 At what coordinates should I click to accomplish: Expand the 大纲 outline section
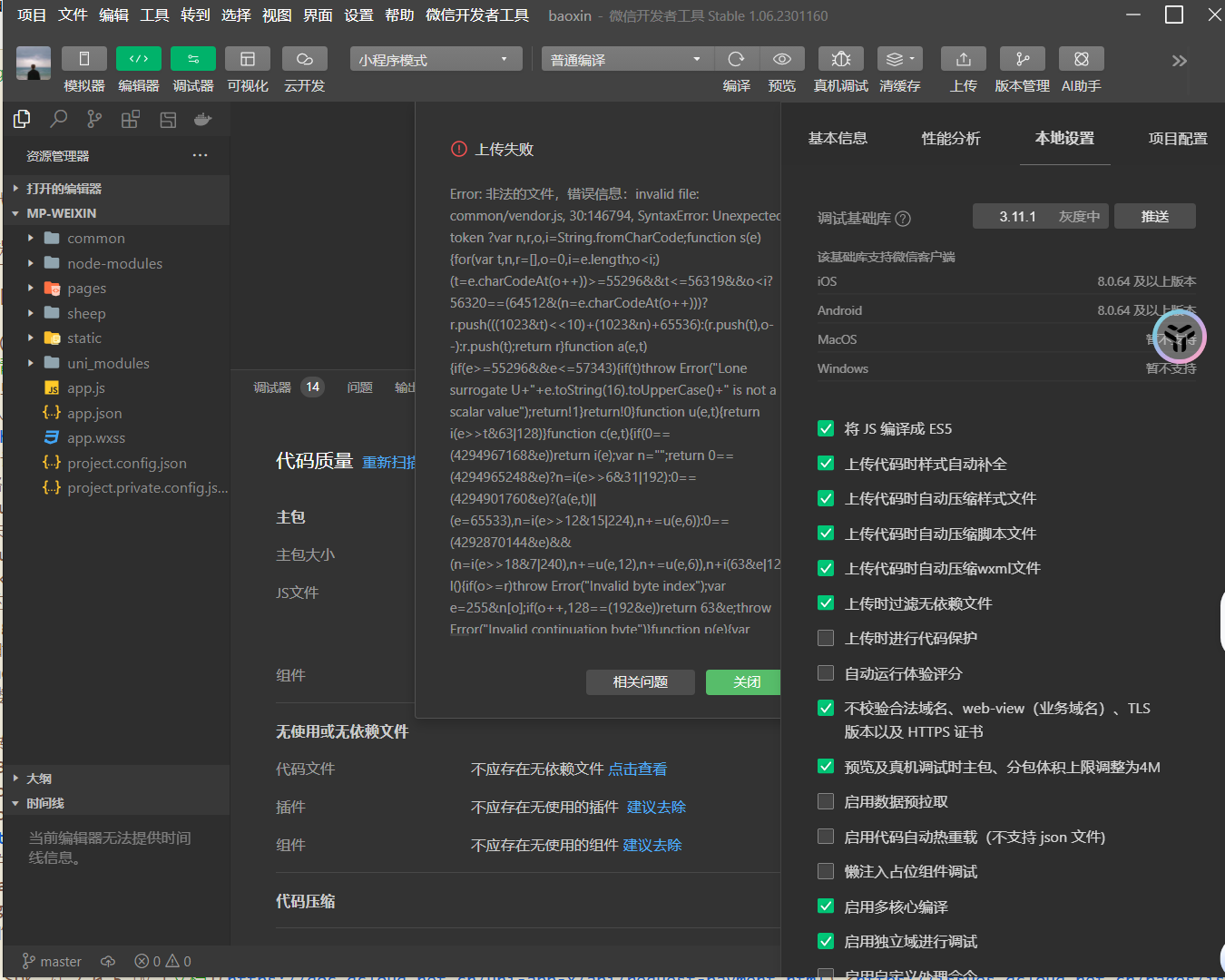click(x=116, y=779)
